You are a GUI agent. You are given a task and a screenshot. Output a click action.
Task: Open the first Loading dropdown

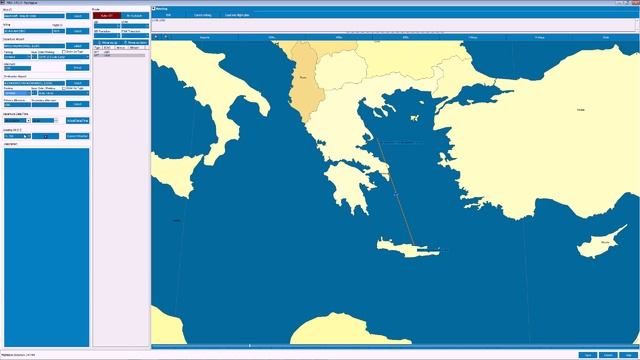(17, 136)
